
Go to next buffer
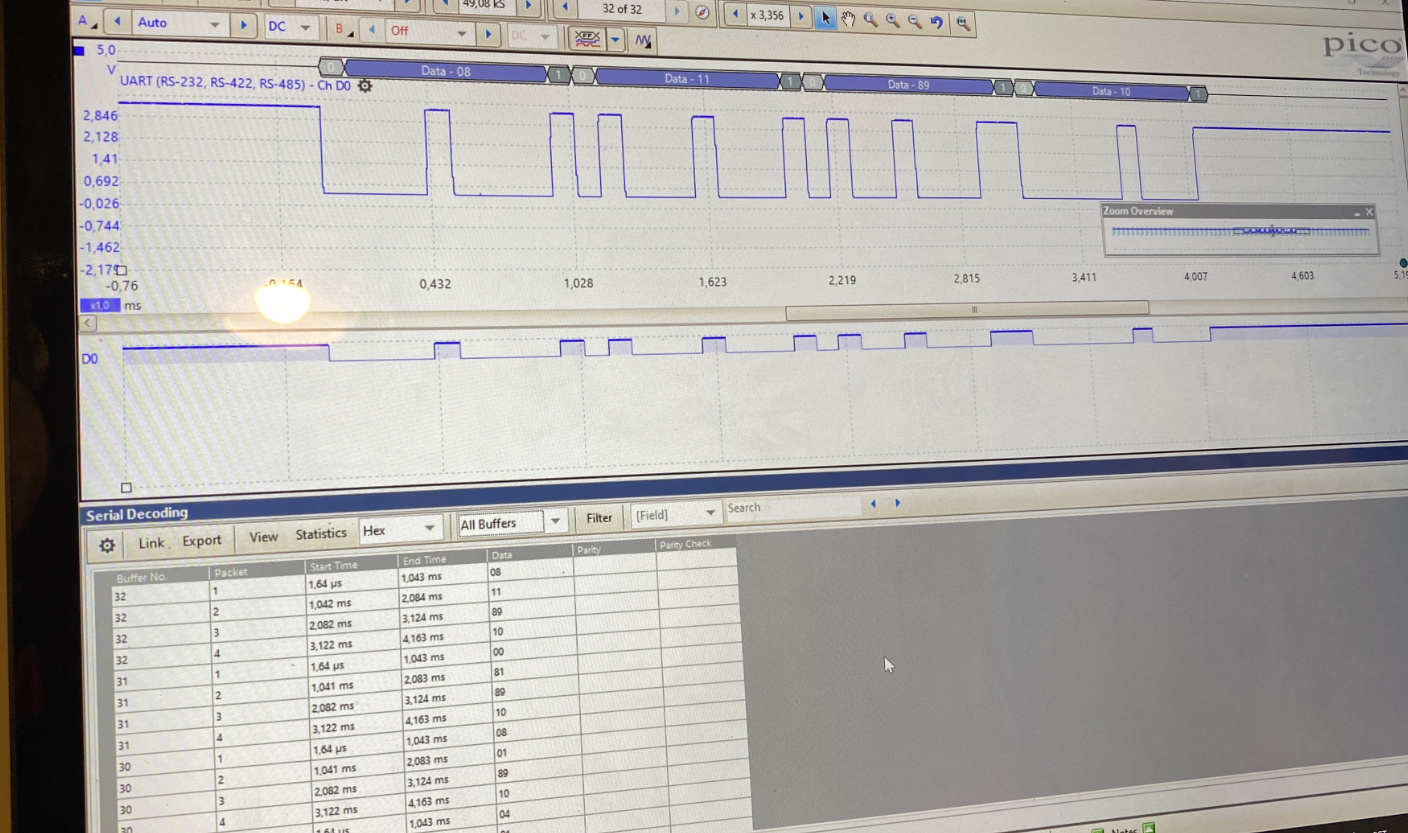tap(678, 12)
